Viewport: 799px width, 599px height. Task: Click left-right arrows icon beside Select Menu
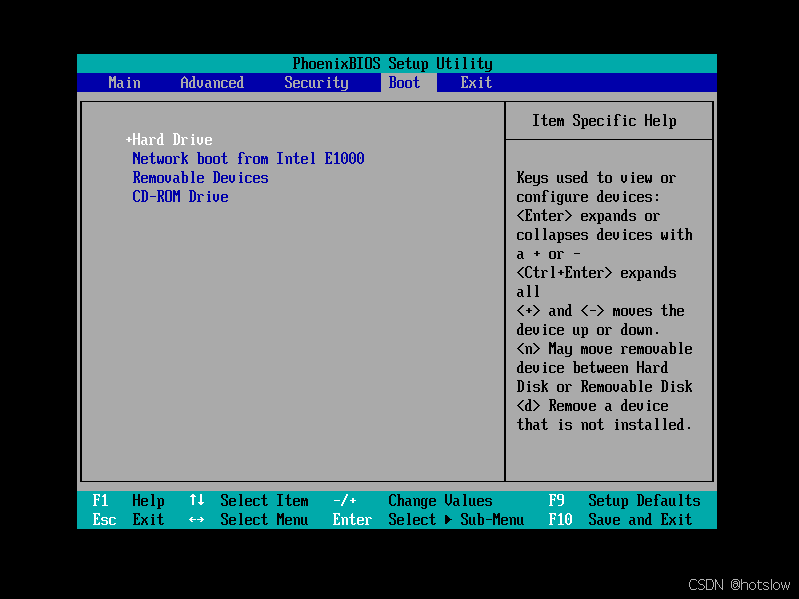[x=197, y=520]
